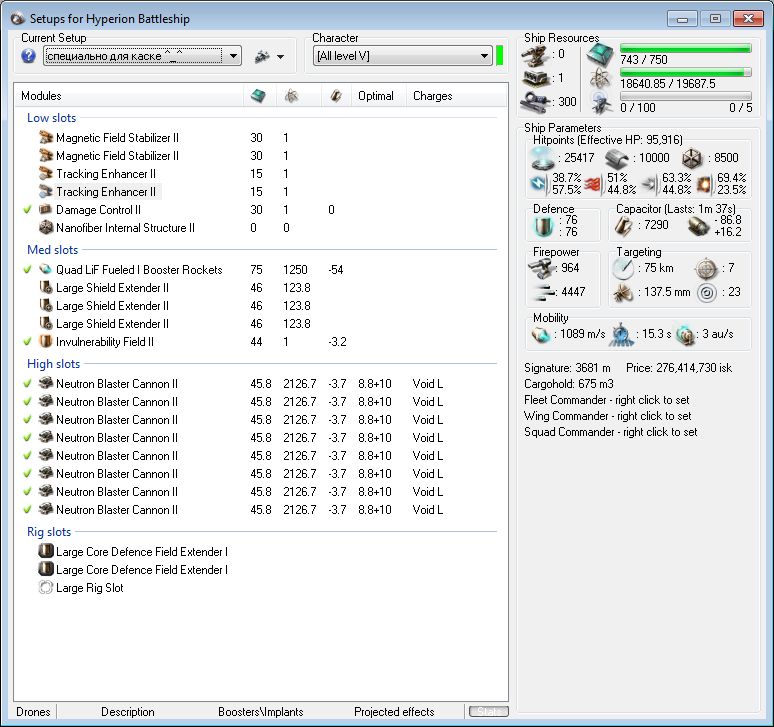The height and width of the screenshot is (727, 774).
Task: Click the blue help question mark icon
Action: (x=28, y=56)
